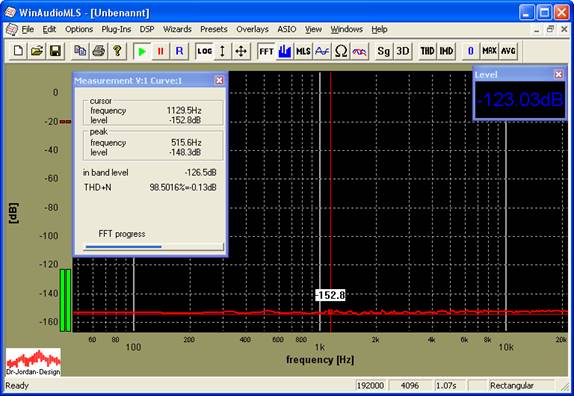Create a new document with New icon
This screenshot has height=396, width=574.
pos(18,51)
